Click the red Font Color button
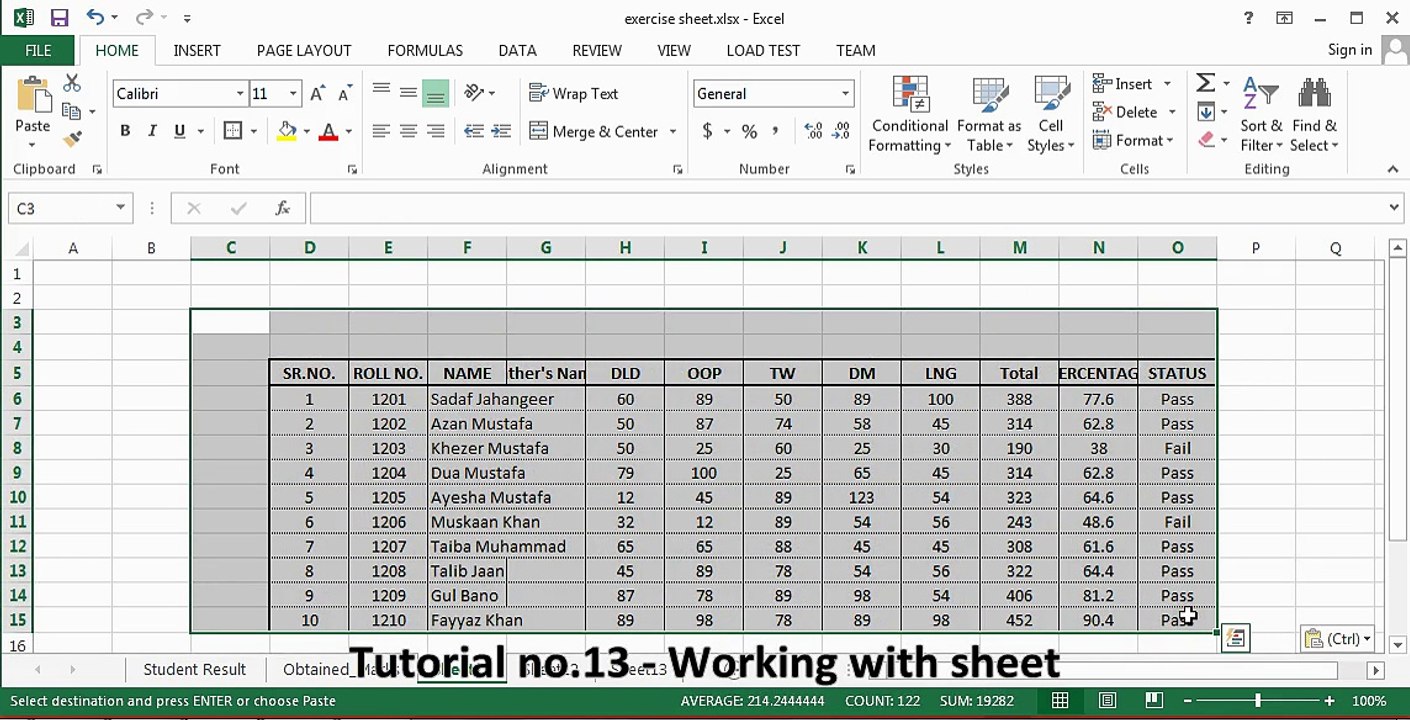The image size is (1410, 720). 328,131
